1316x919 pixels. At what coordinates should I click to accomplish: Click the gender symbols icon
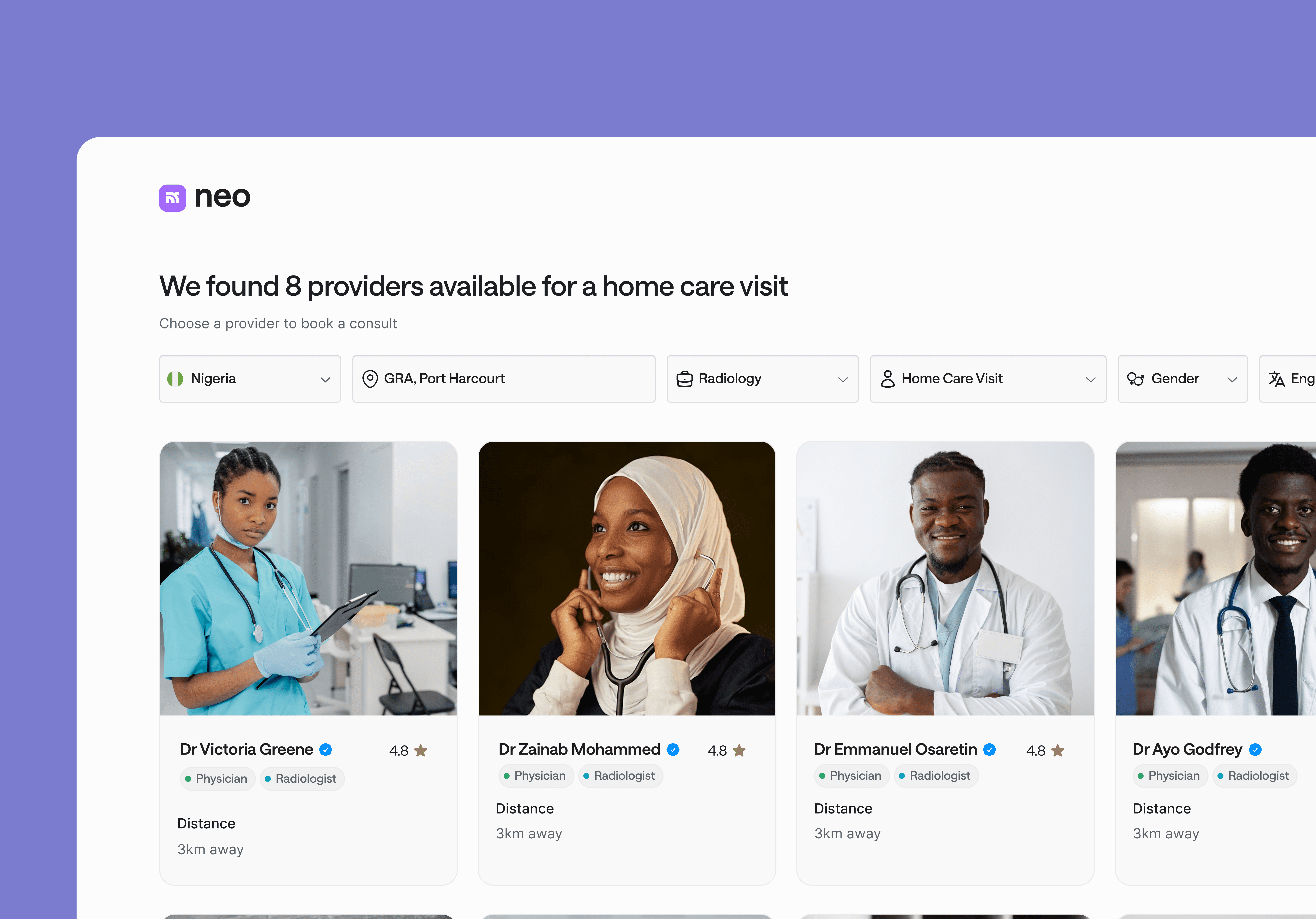click(1135, 379)
